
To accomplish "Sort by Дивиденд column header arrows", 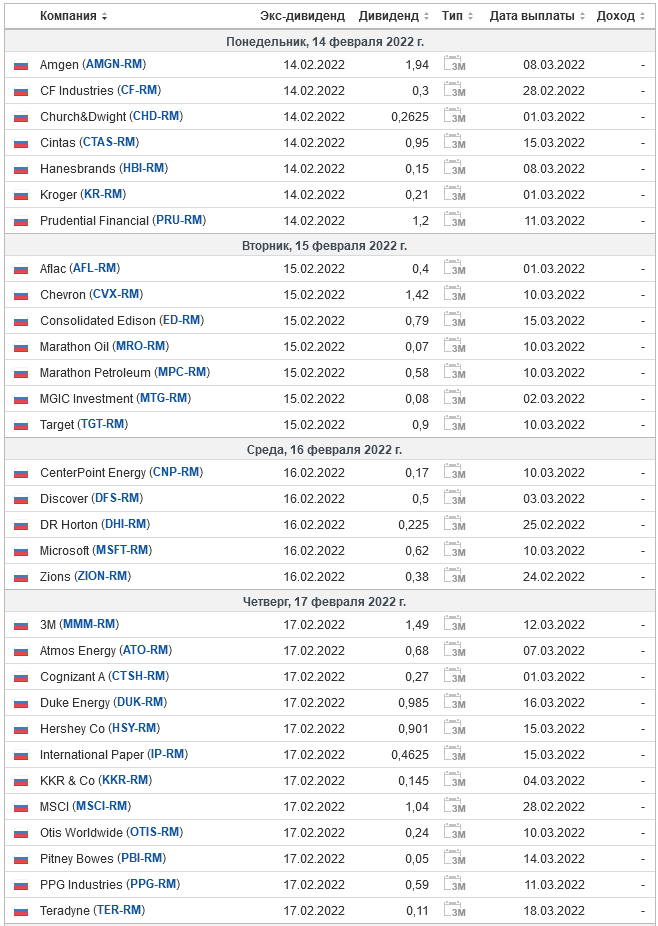I will coord(427,16).
